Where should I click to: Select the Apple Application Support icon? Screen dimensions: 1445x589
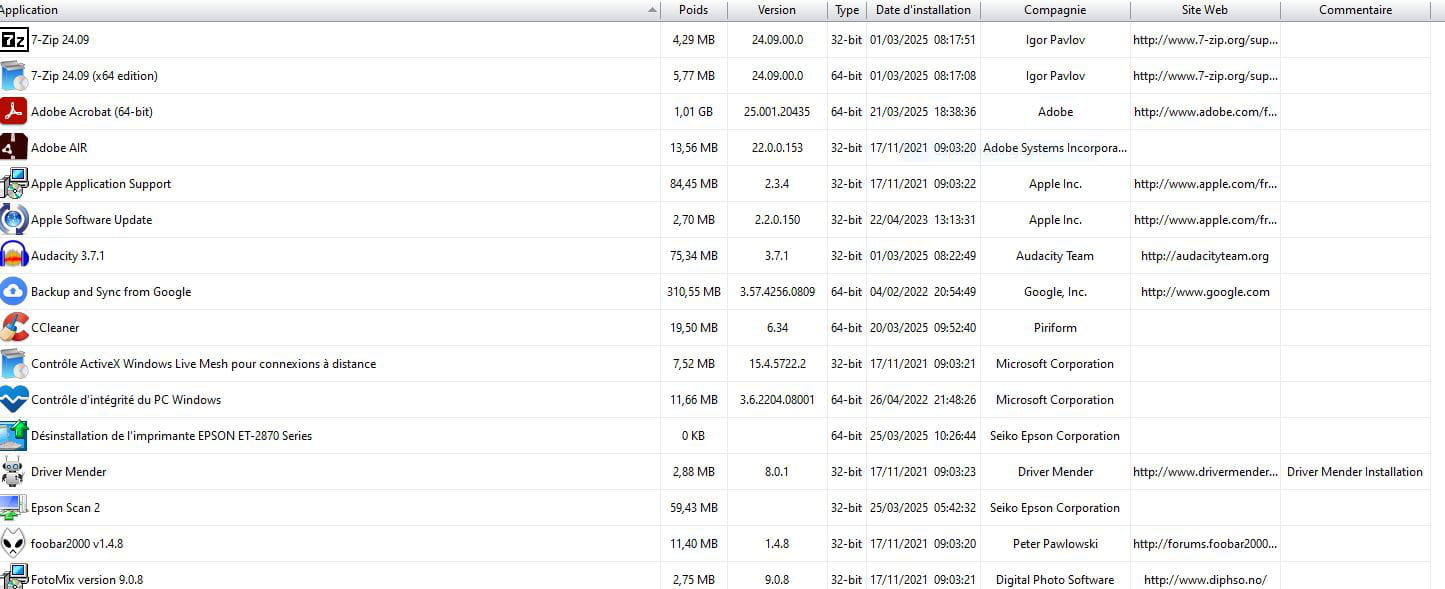pyautogui.click(x=14, y=184)
